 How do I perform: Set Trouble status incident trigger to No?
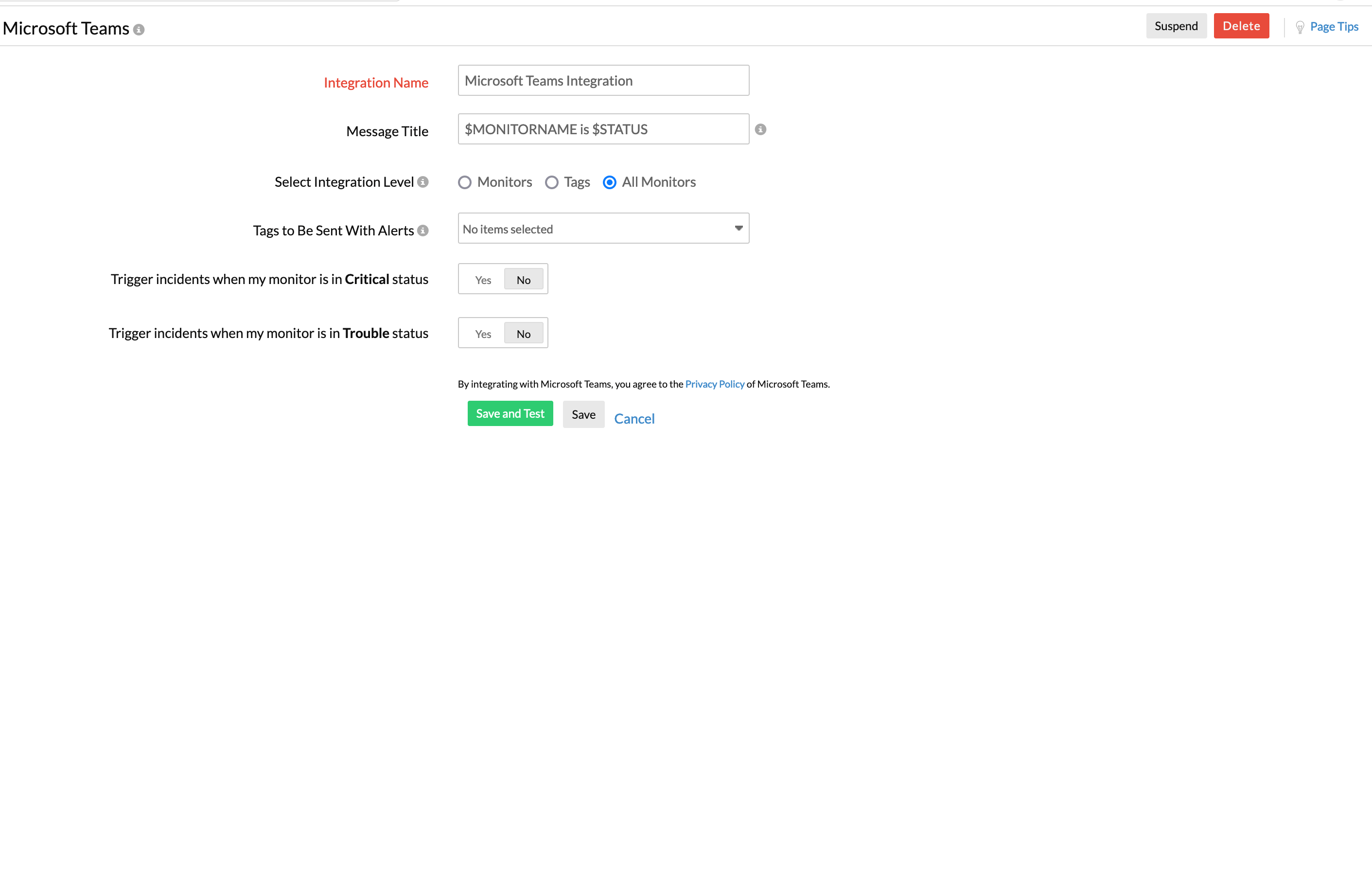point(523,334)
